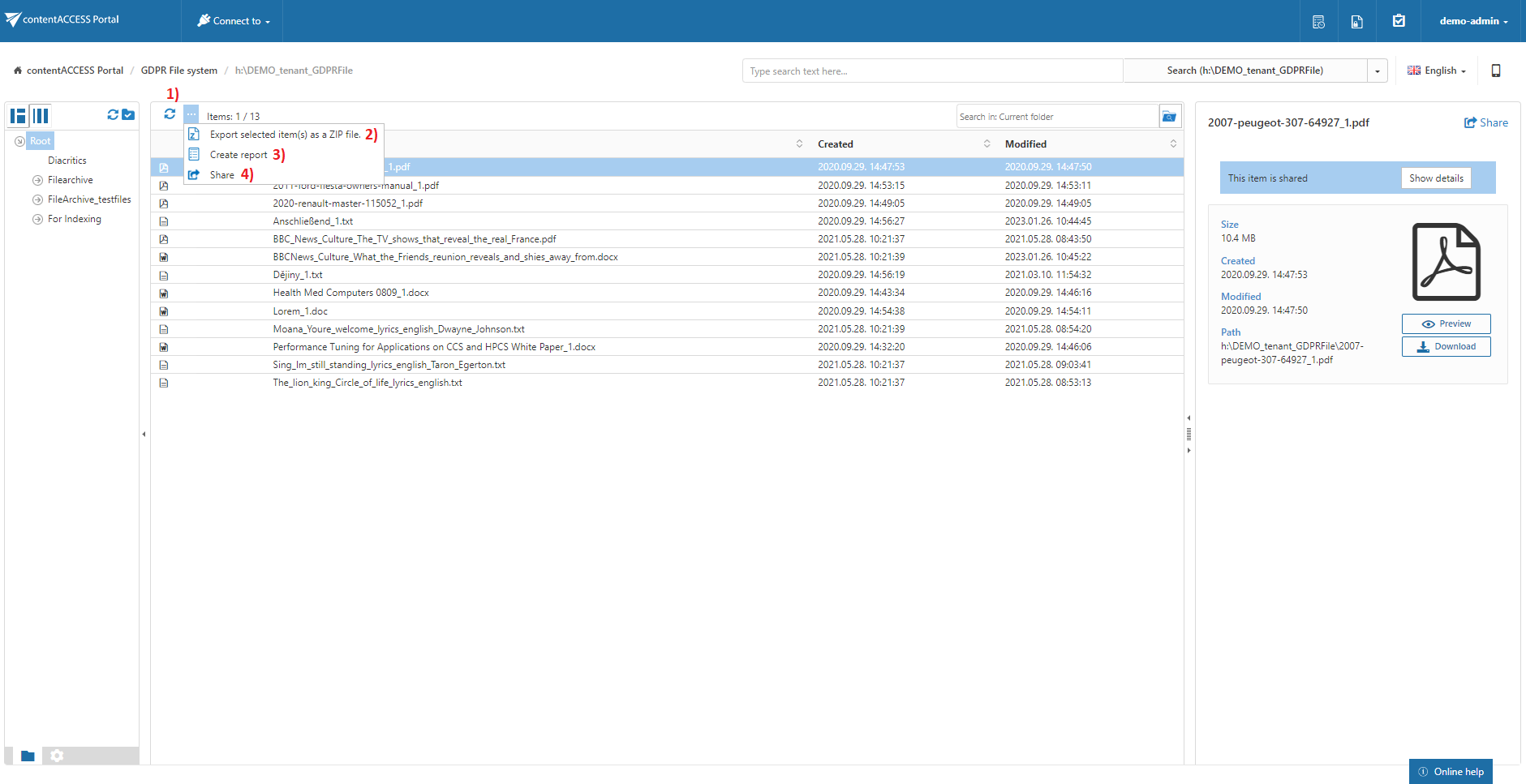Click the search text input field
The width and height of the screenshot is (1526, 784).
tap(931, 71)
